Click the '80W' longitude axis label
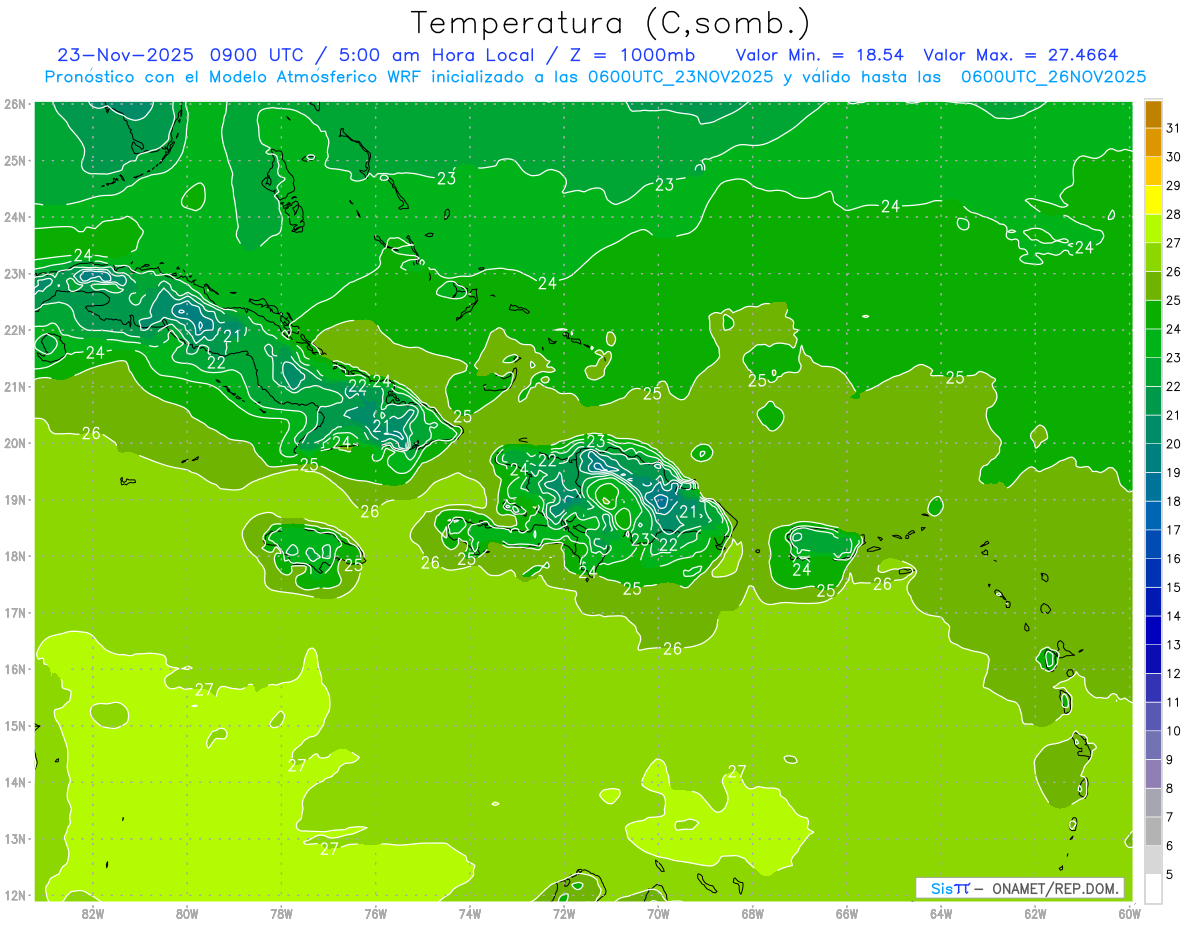This screenshot has width=1200, height=927. [x=187, y=913]
